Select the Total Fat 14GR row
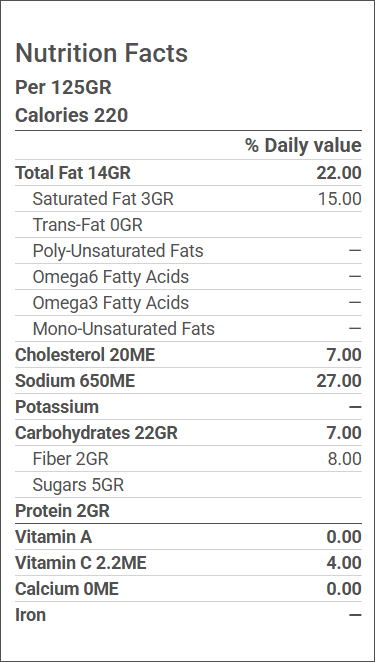The width and height of the screenshot is (375, 662). pyautogui.click(x=188, y=173)
